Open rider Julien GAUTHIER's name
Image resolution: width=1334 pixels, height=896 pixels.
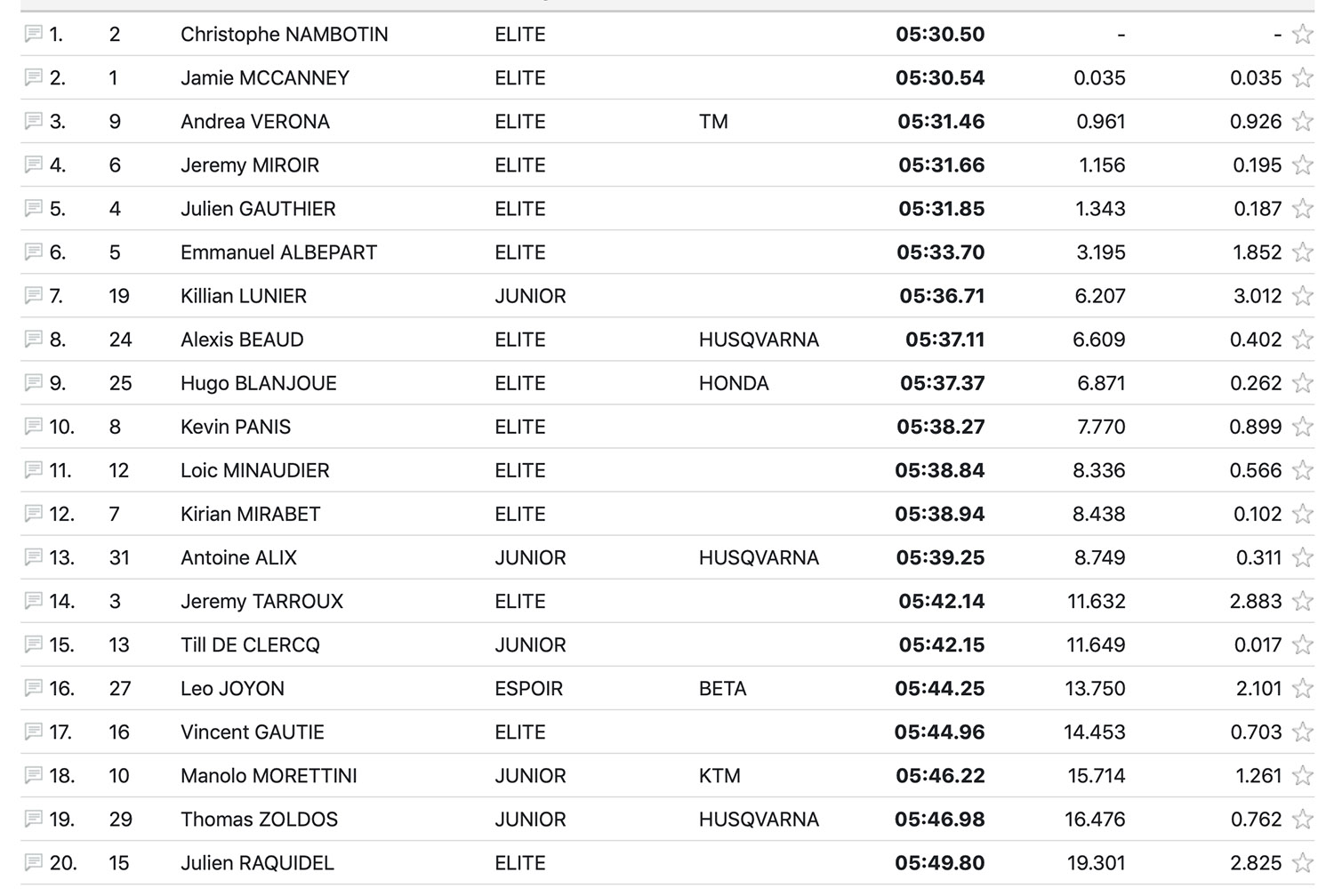point(258,209)
